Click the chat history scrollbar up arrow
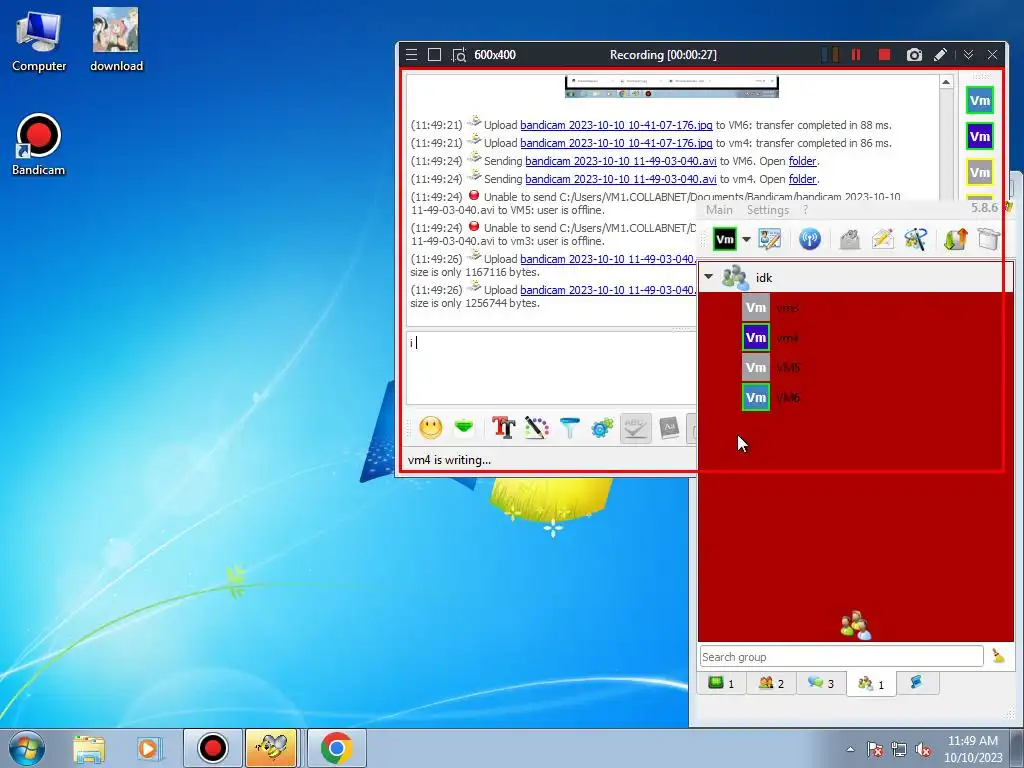This screenshot has height=768, width=1024. pyautogui.click(x=946, y=82)
